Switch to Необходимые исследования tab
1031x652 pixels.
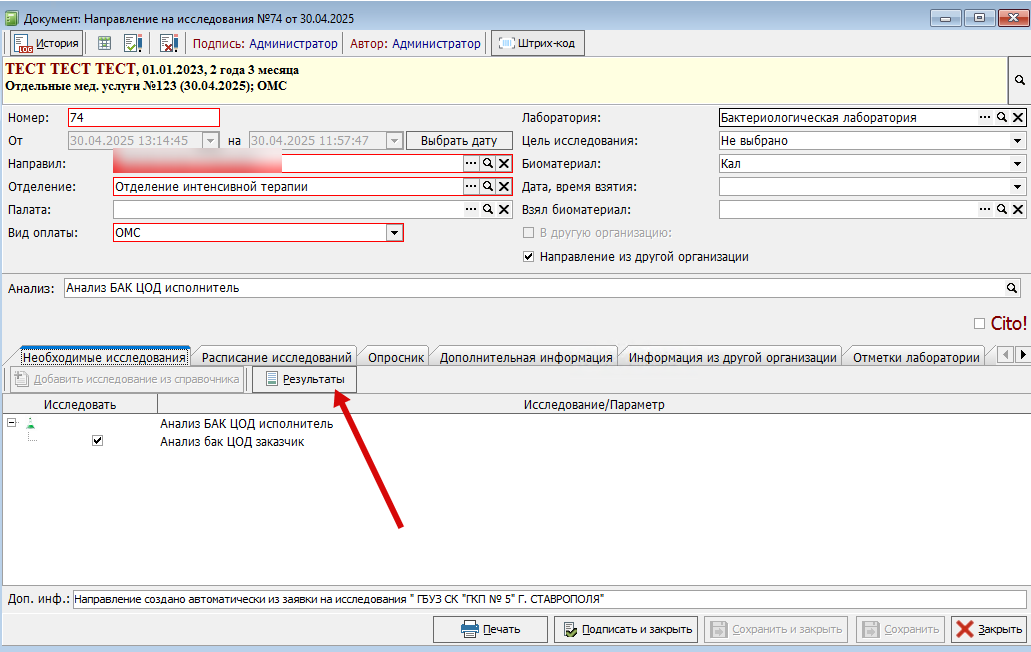[105, 357]
